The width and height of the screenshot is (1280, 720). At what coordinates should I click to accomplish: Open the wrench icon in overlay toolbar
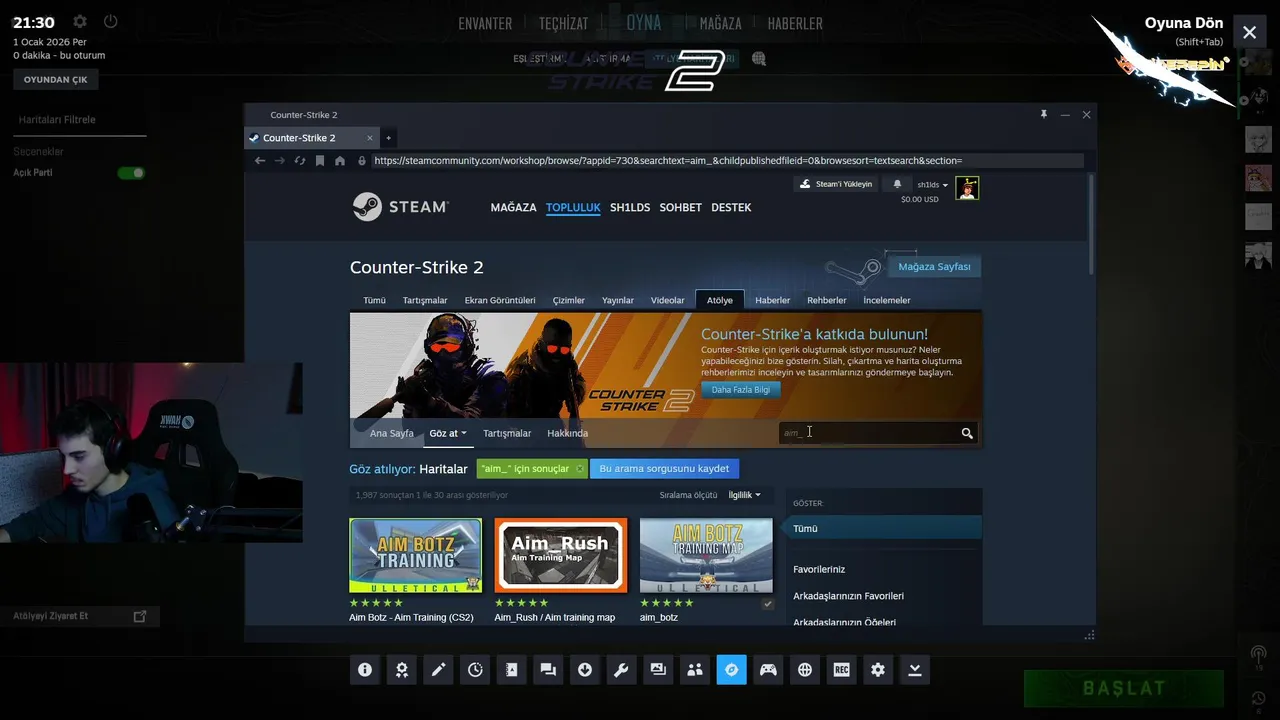(x=622, y=670)
